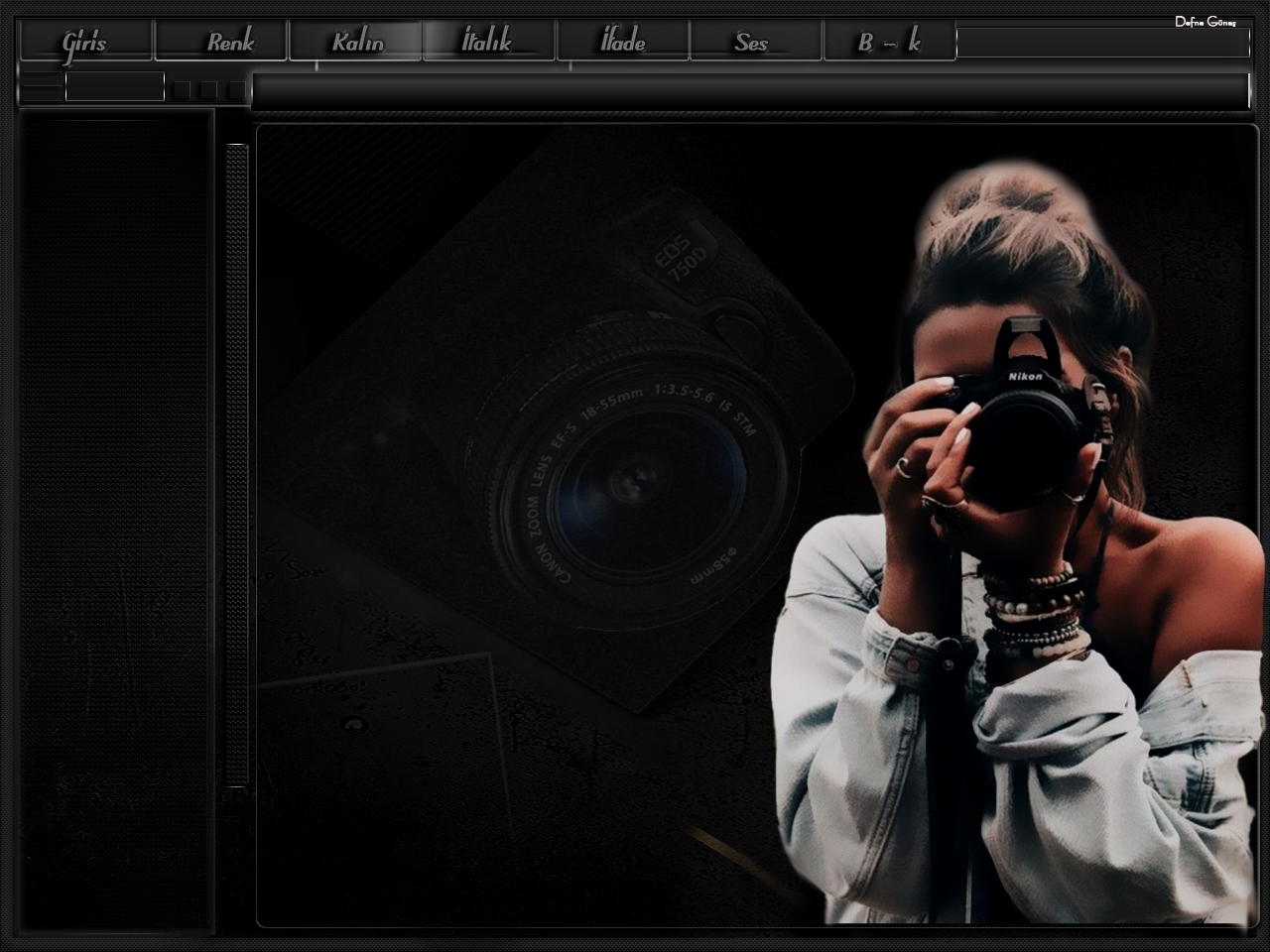The height and width of the screenshot is (952, 1270).
Task: Click the second small square button
Action: pos(208,90)
